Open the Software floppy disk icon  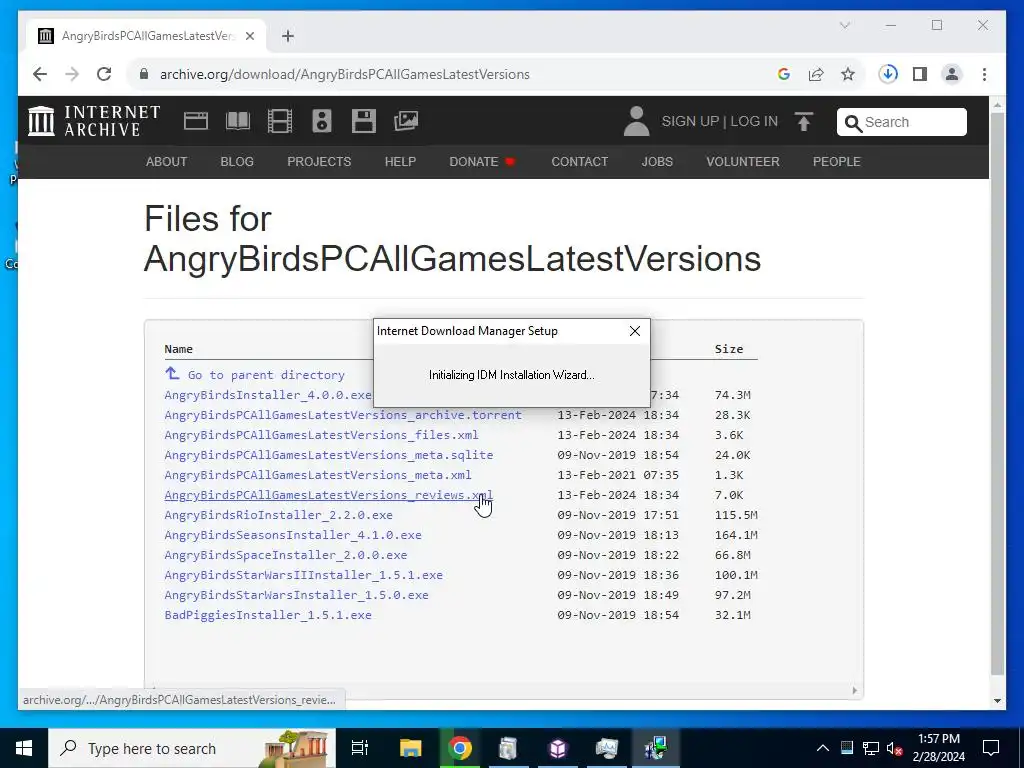[x=364, y=121]
